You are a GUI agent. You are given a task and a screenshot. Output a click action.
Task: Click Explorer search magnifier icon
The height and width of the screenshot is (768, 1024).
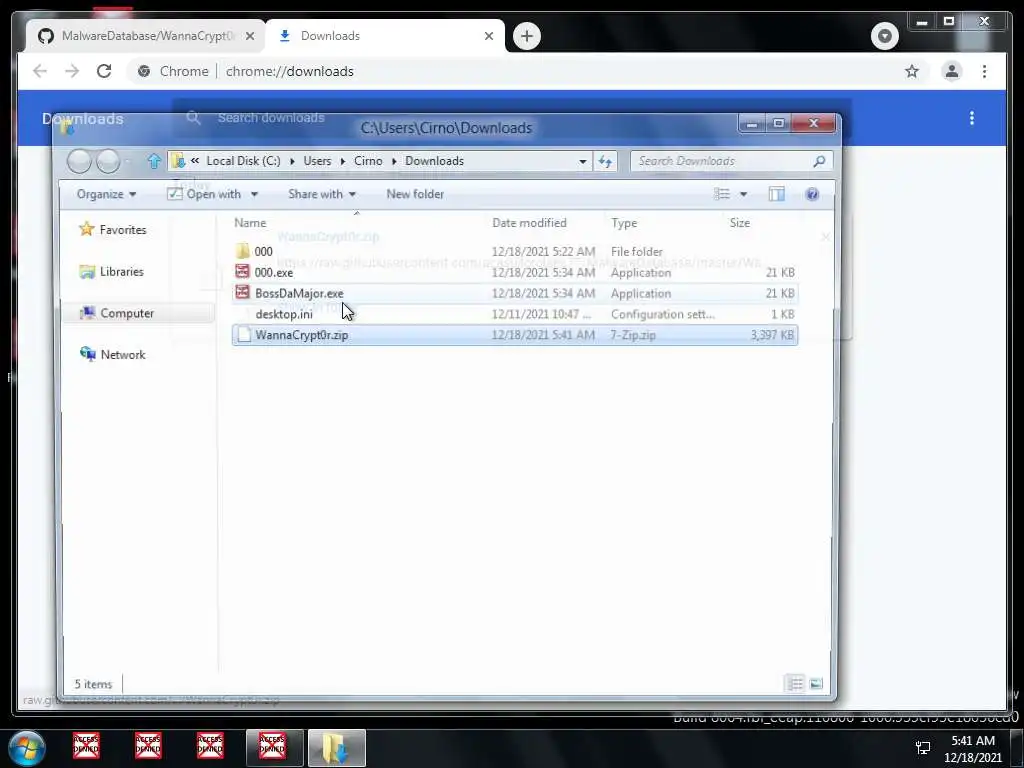click(x=819, y=161)
